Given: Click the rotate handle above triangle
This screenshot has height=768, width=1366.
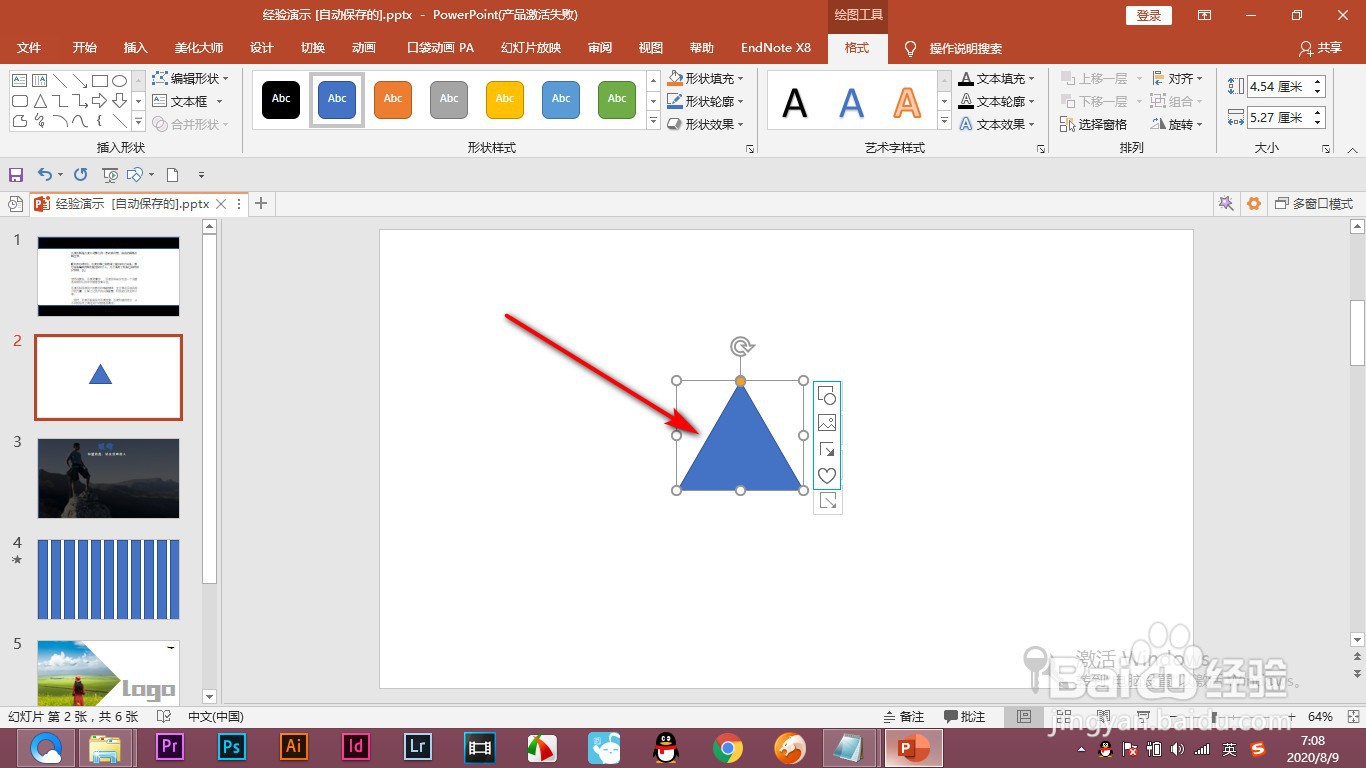Looking at the screenshot, I should click(x=741, y=347).
